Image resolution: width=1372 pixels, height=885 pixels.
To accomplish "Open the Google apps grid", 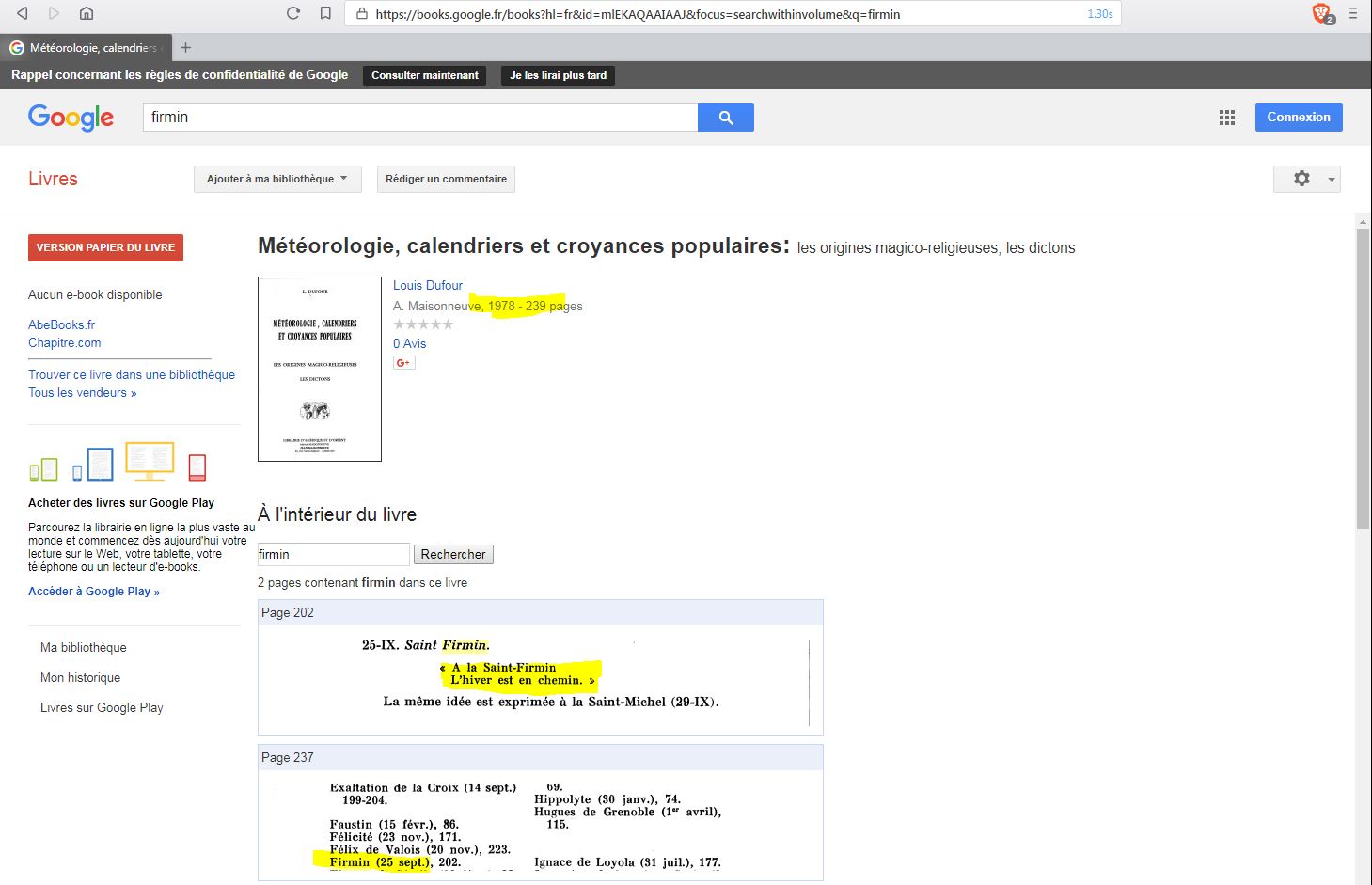I will (x=1227, y=118).
